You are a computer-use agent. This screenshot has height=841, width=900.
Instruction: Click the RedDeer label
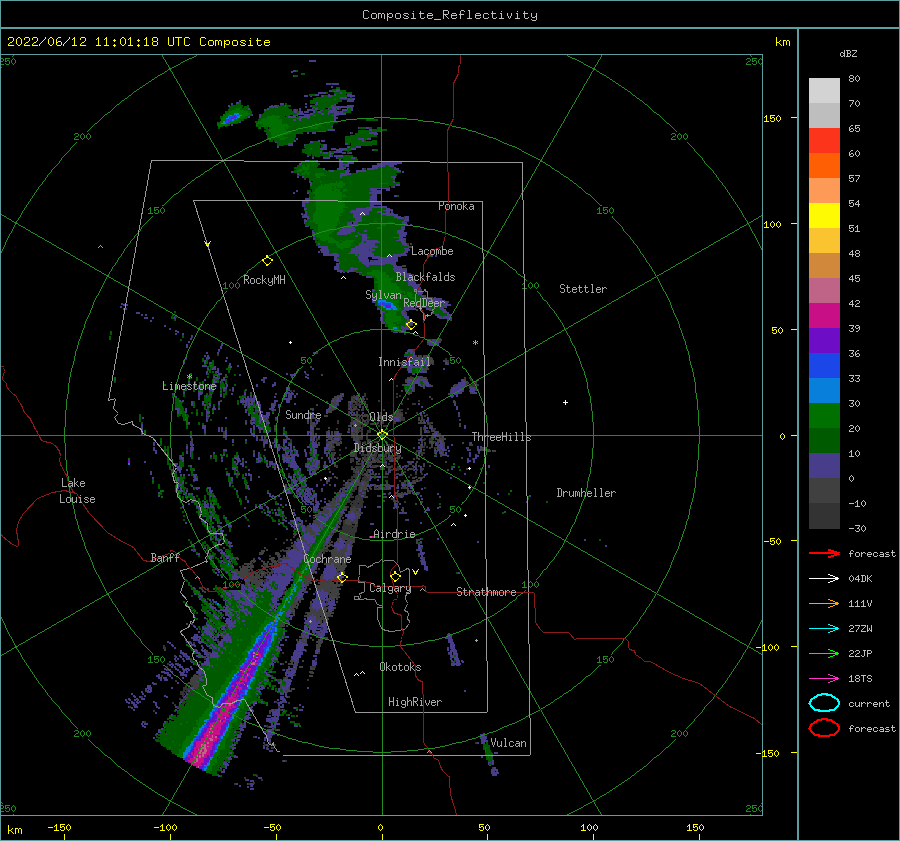(424, 303)
